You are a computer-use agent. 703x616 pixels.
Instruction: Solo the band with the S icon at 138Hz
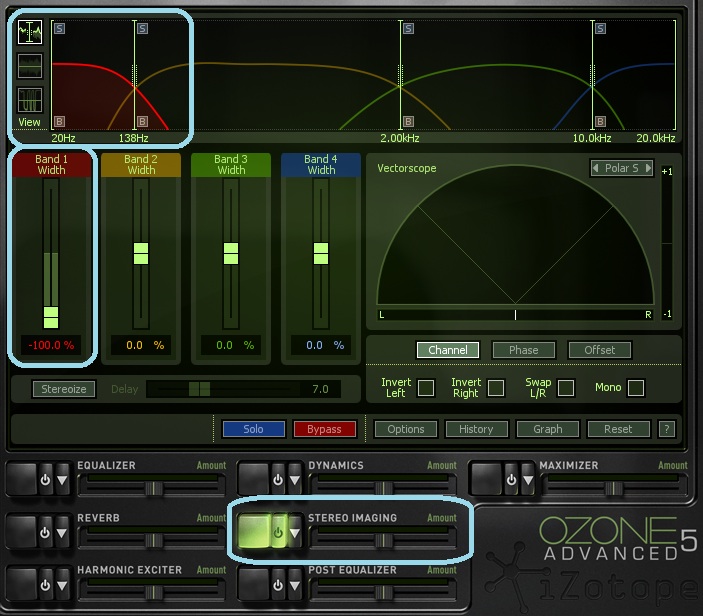pos(143,29)
